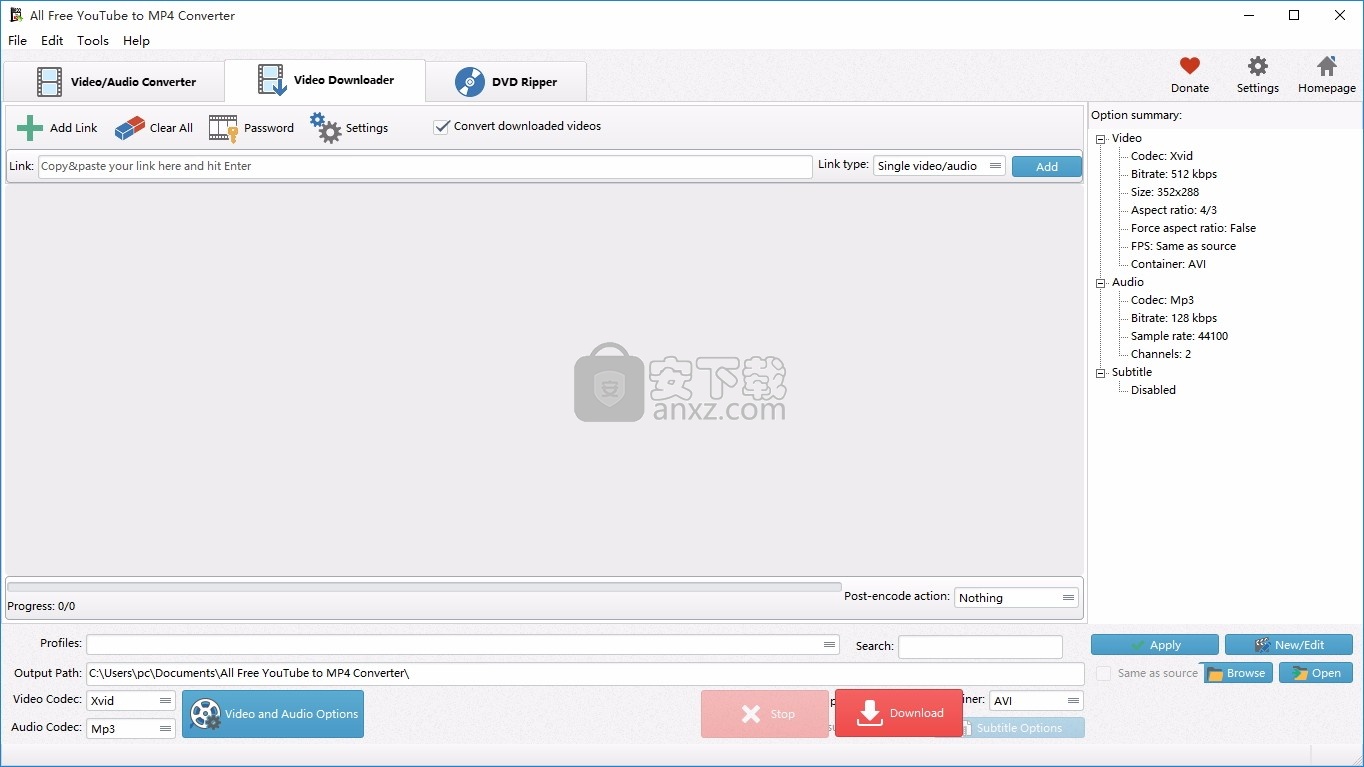The height and width of the screenshot is (767, 1364).
Task: Select 'Disabled' subtitle row
Action: [1153, 390]
